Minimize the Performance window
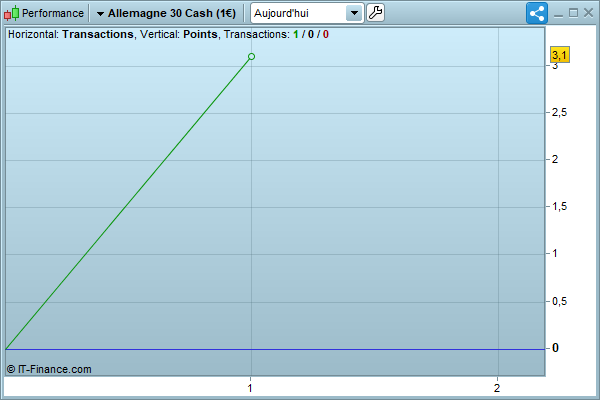 [558, 14]
